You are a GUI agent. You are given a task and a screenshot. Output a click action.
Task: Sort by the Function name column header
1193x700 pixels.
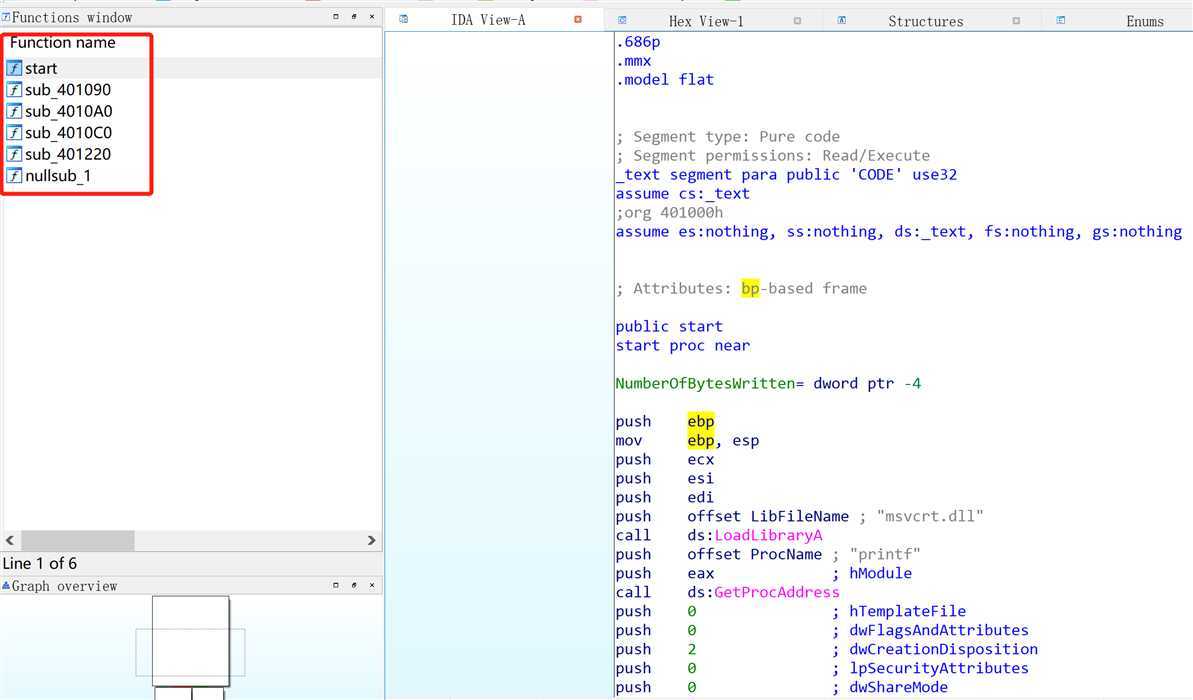point(62,43)
